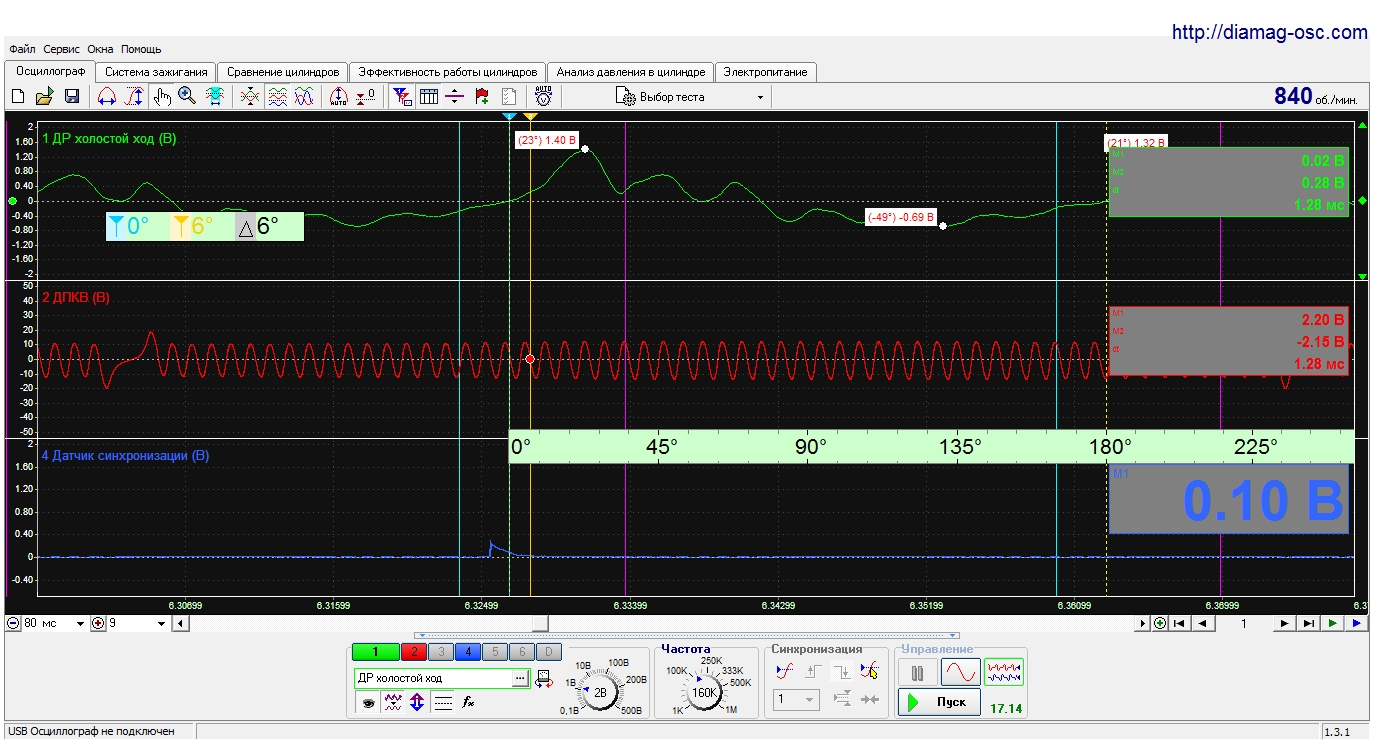Click ellipsis button beside ДР холостой ход
Screen dimensions: 1382x744
click(x=519, y=678)
